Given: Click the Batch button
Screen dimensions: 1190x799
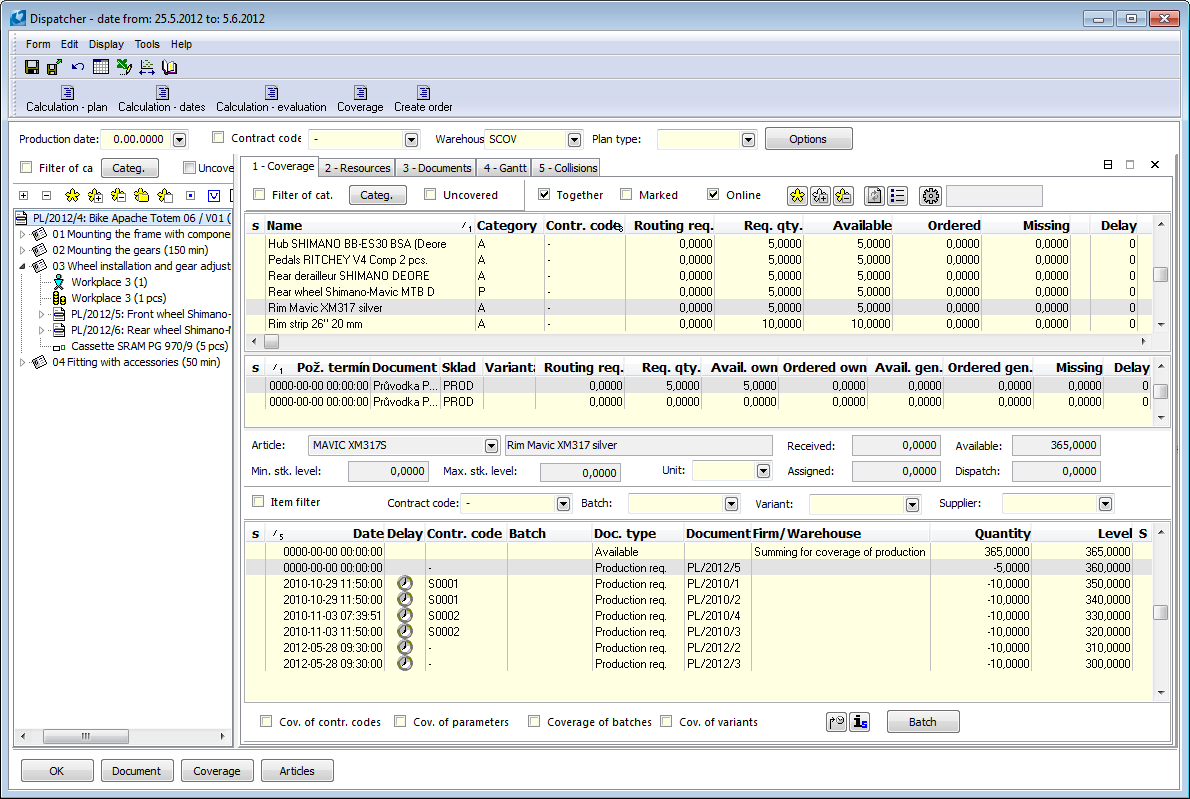Looking at the screenshot, I should point(923,722).
